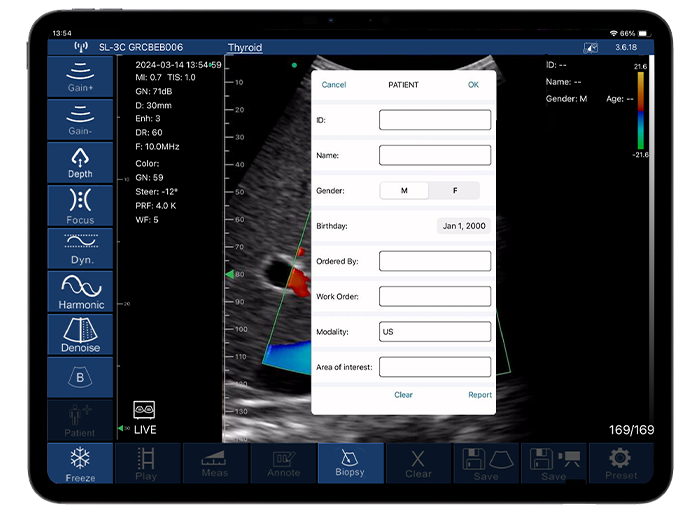Tap the Gender: M info text
The image size is (700, 514).
[566, 99]
